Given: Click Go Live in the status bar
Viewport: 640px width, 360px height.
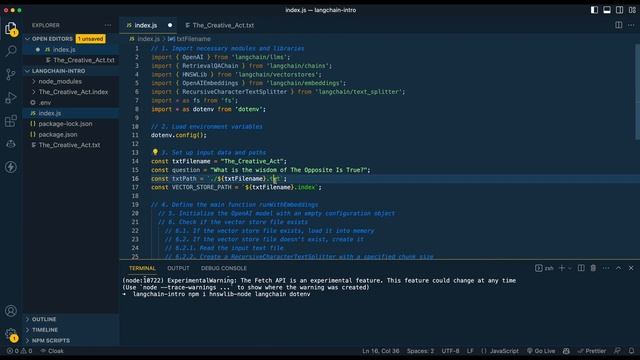Looking at the screenshot, I should coord(541,351).
